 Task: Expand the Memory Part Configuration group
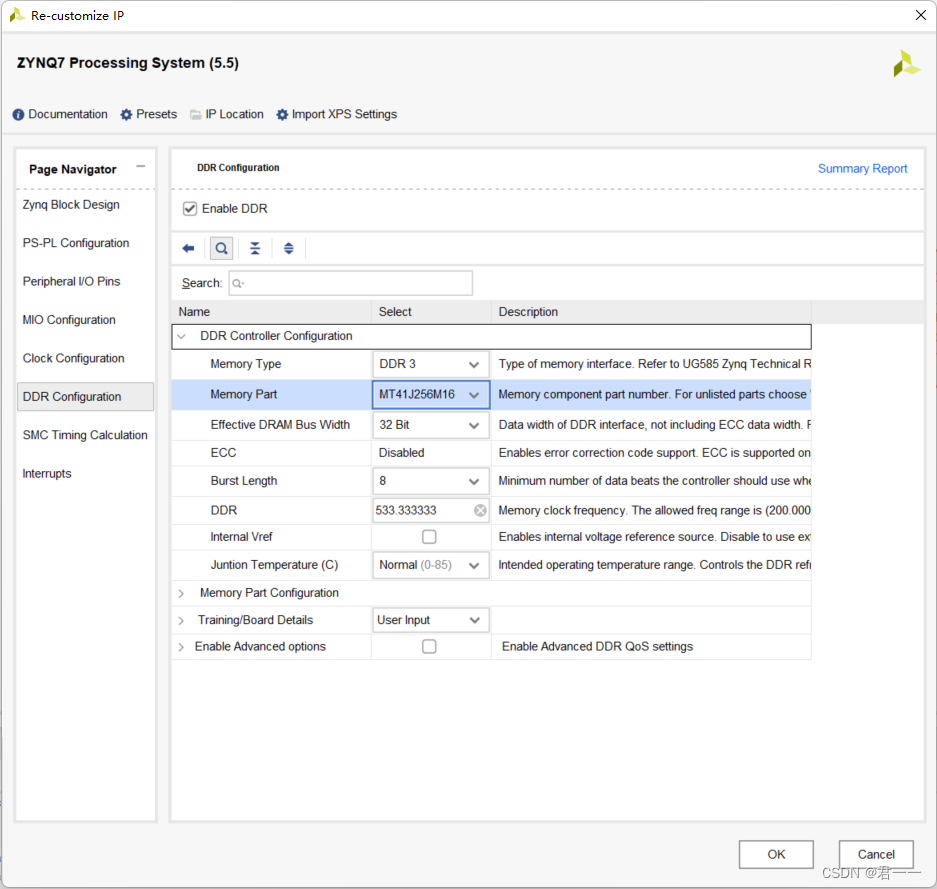[x=181, y=594]
